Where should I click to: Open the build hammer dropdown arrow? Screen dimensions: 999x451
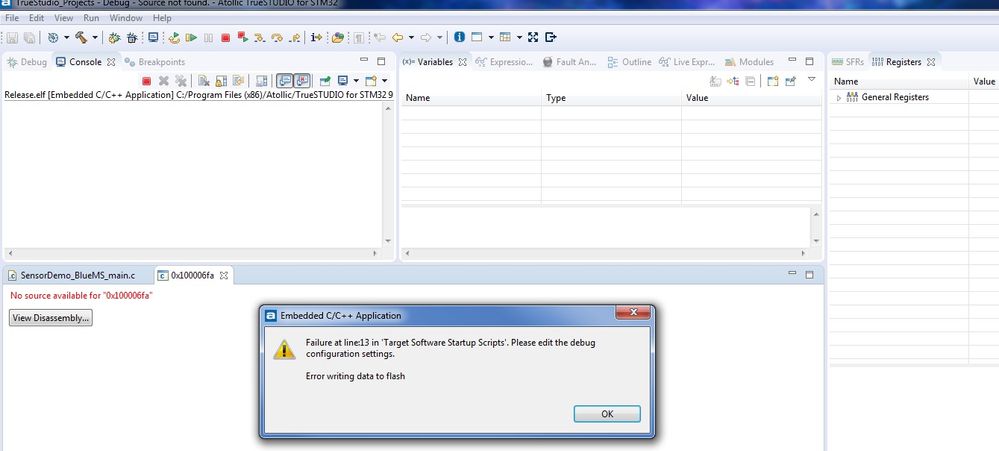pyautogui.click(x=95, y=38)
